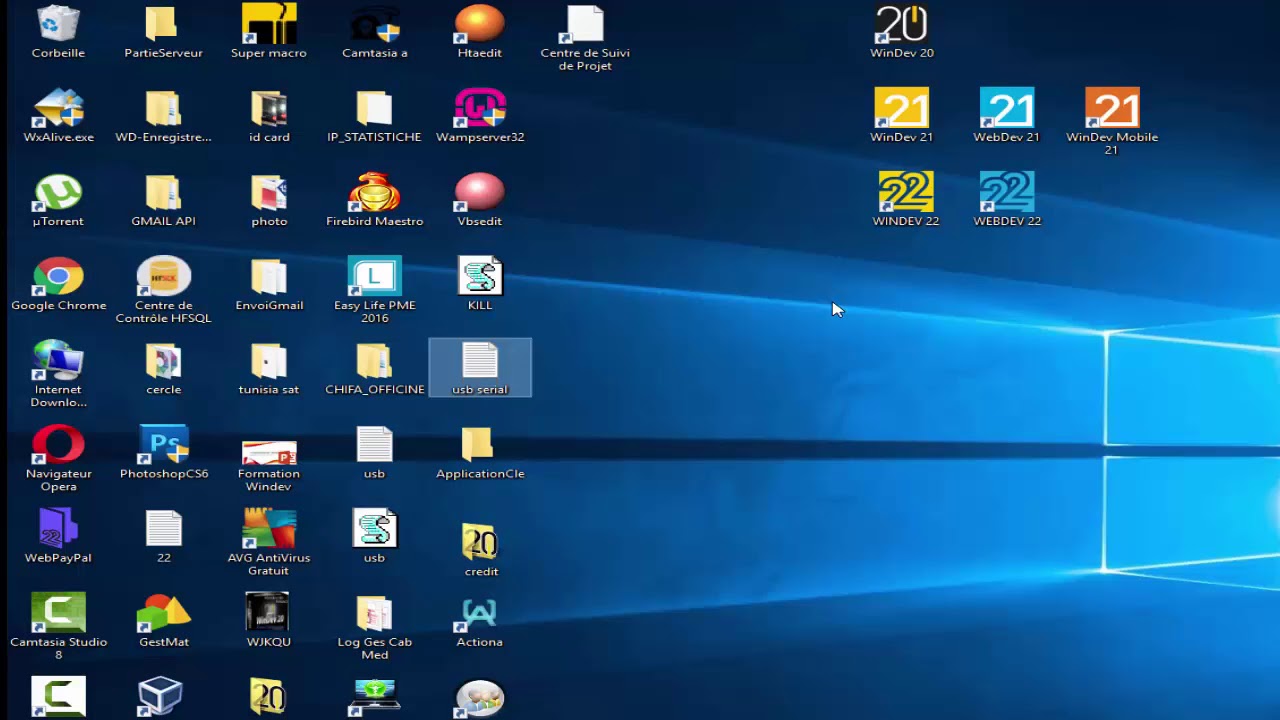Launch WINDEV 22
The image size is (1280, 720).
[x=906, y=200]
